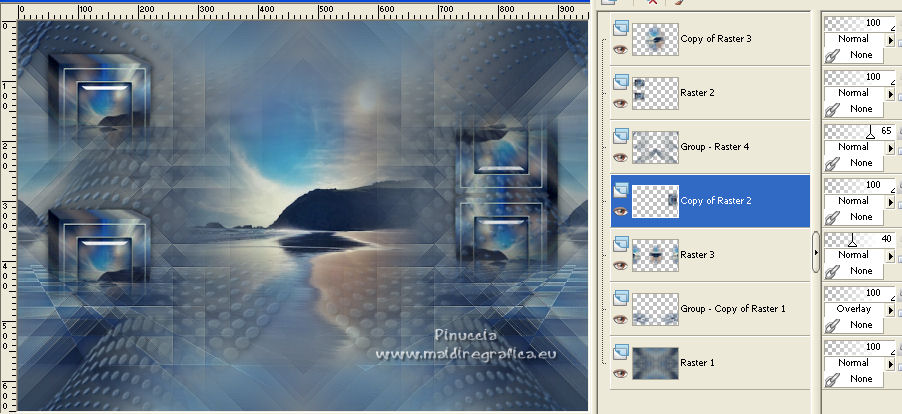902x414 pixels.
Task: Click the chain link icon for Group - Raster 4
Action: click(832, 164)
